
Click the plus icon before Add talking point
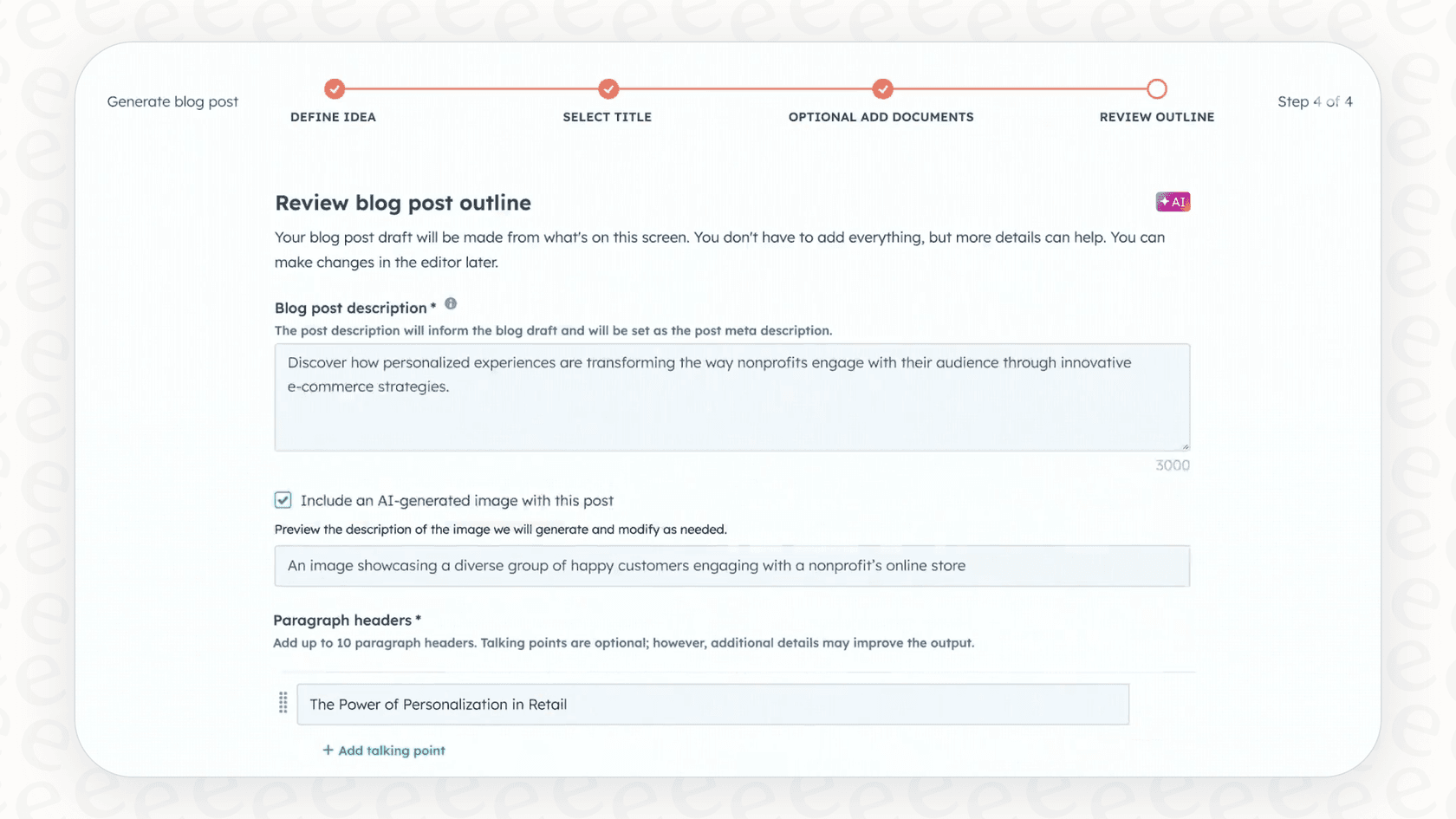click(328, 750)
